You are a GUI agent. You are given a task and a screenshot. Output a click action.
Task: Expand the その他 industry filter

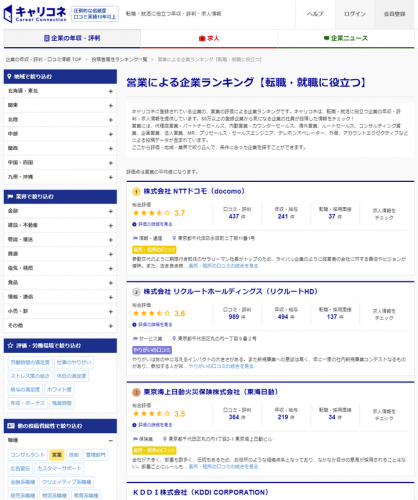60,326
